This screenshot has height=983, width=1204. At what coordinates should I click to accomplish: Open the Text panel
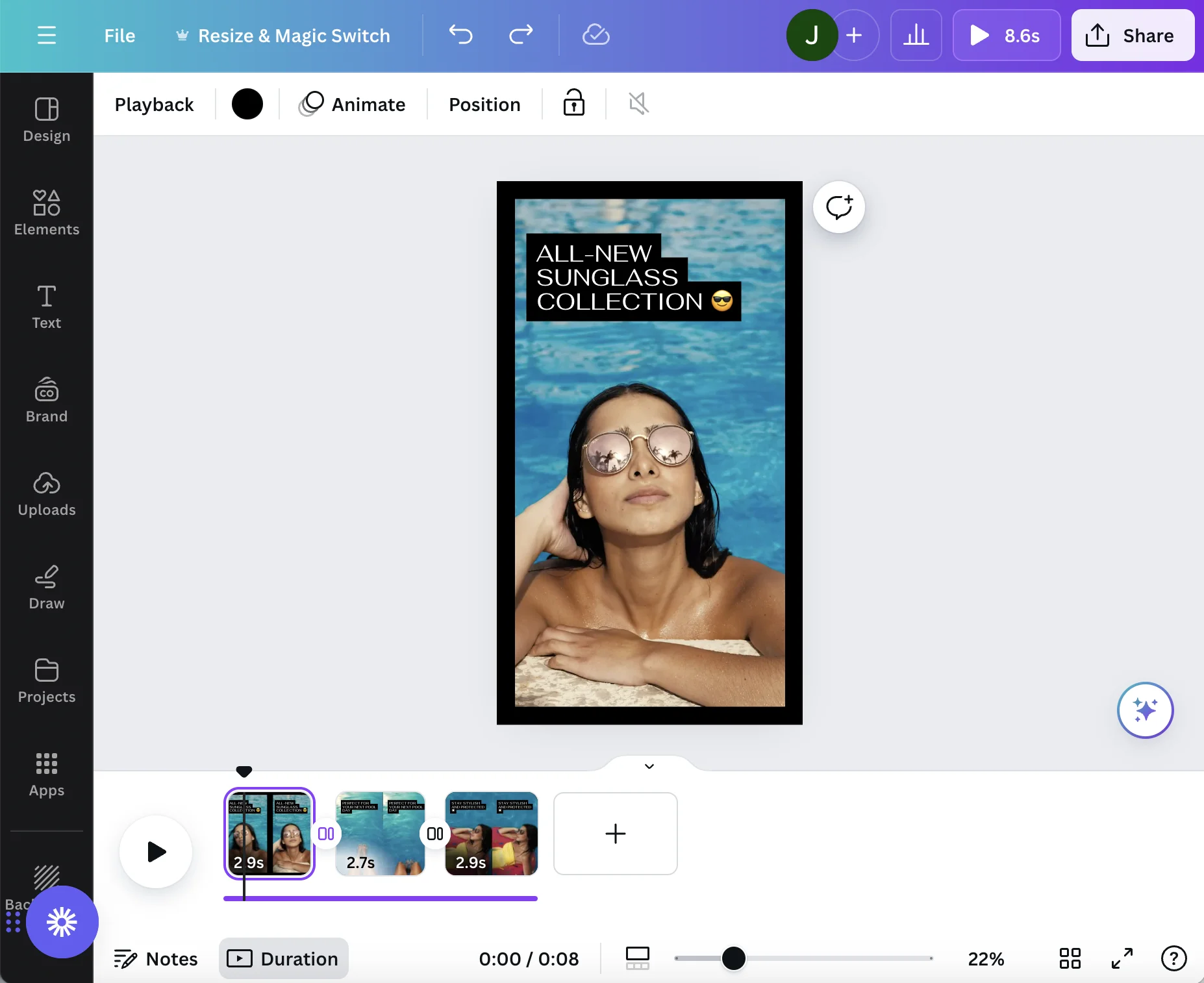[x=47, y=306]
